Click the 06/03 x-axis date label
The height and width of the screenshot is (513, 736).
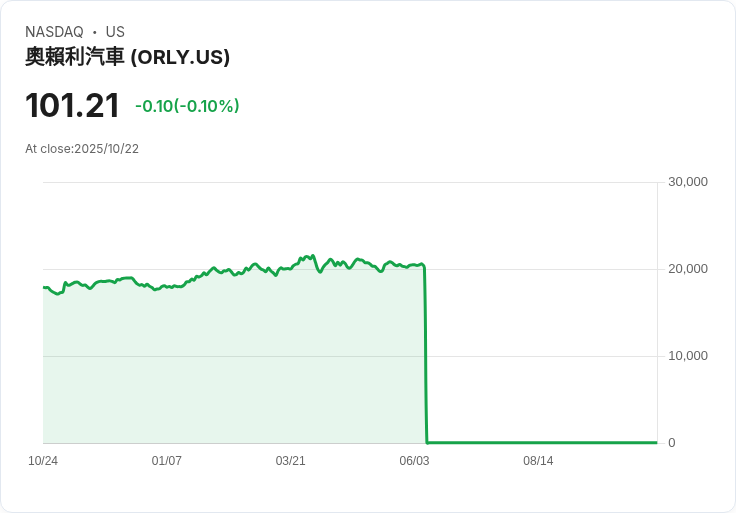(x=414, y=461)
